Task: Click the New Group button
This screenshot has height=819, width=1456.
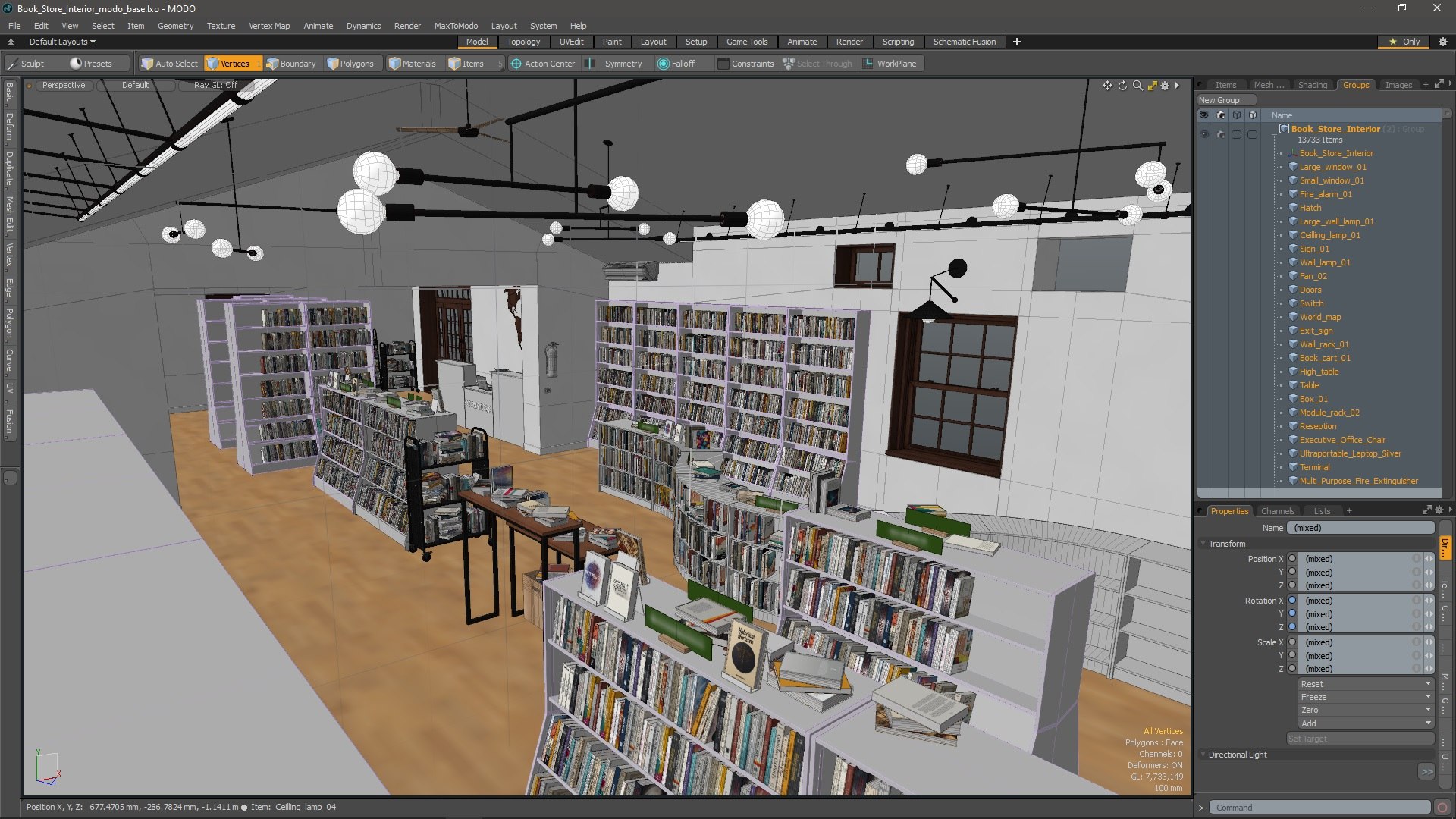Action: pyautogui.click(x=1226, y=100)
